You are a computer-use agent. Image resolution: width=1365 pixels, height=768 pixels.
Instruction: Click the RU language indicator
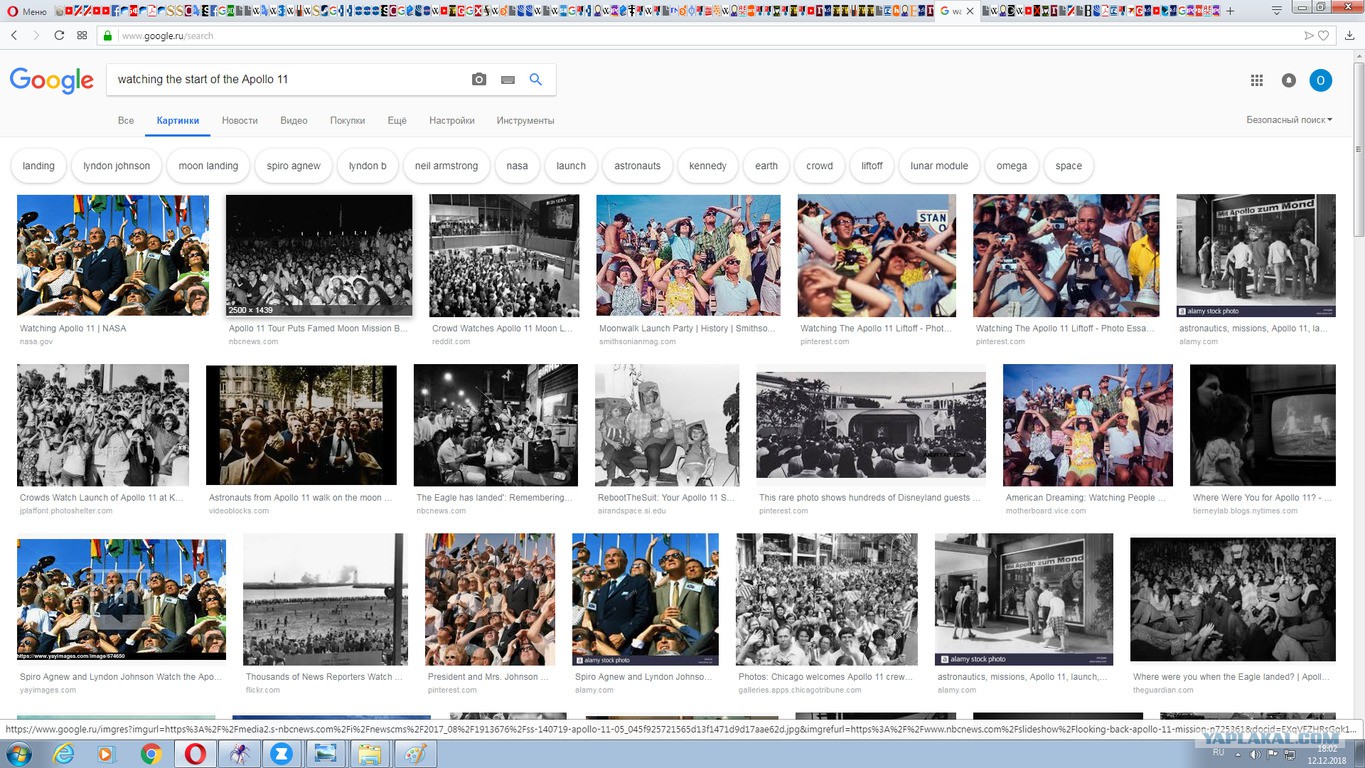(1218, 752)
